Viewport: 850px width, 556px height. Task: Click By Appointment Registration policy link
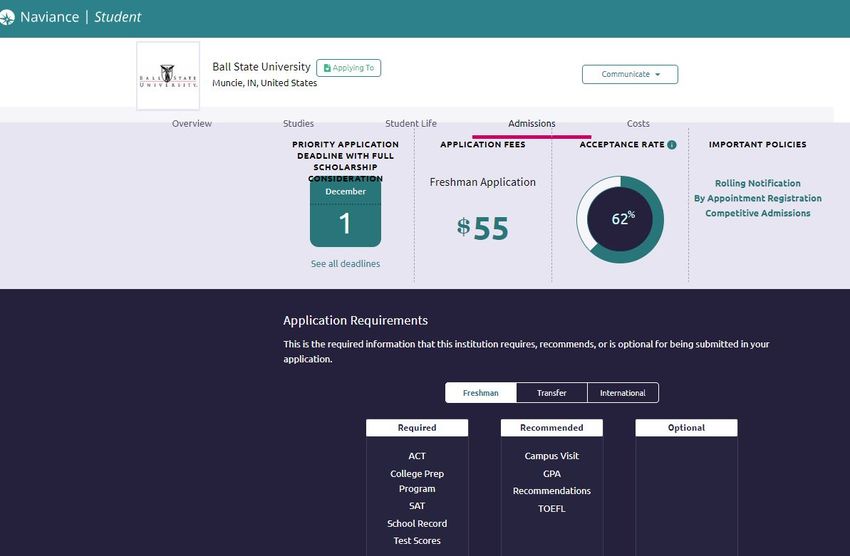758,198
